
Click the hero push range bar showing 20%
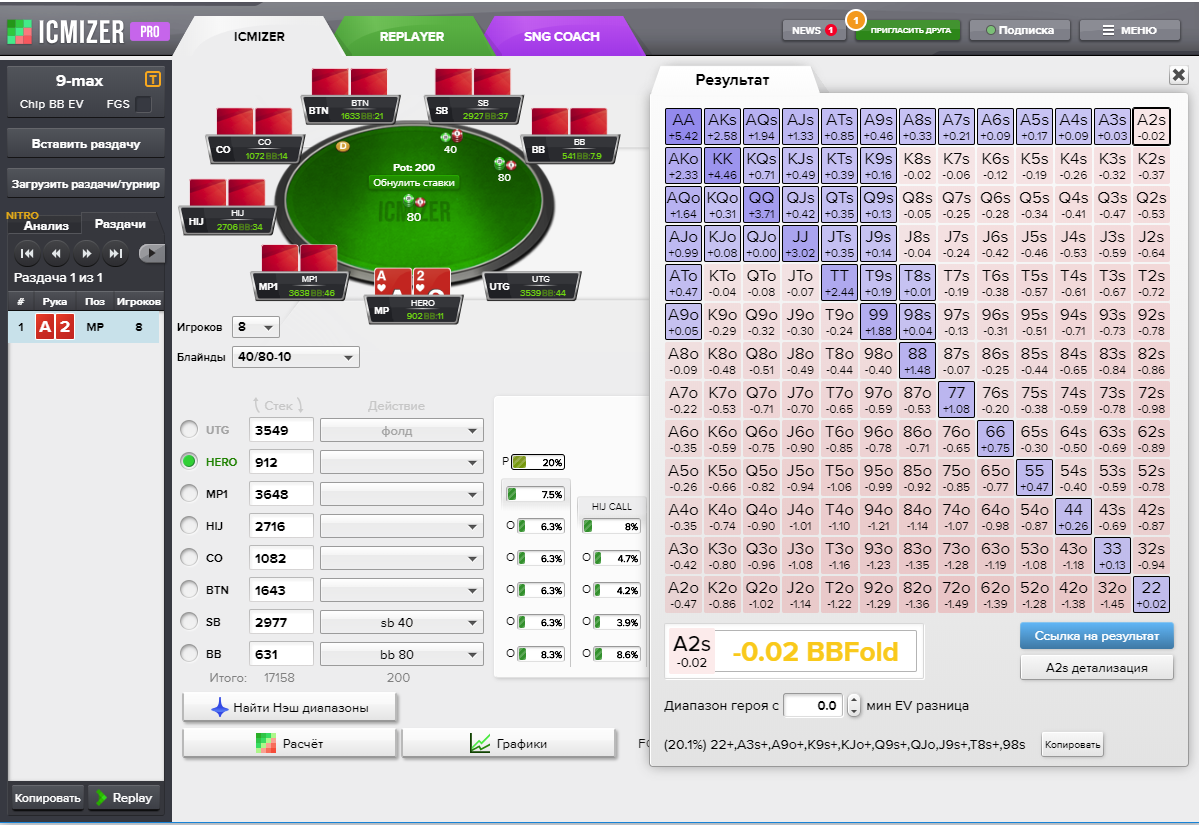coord(538,462)
